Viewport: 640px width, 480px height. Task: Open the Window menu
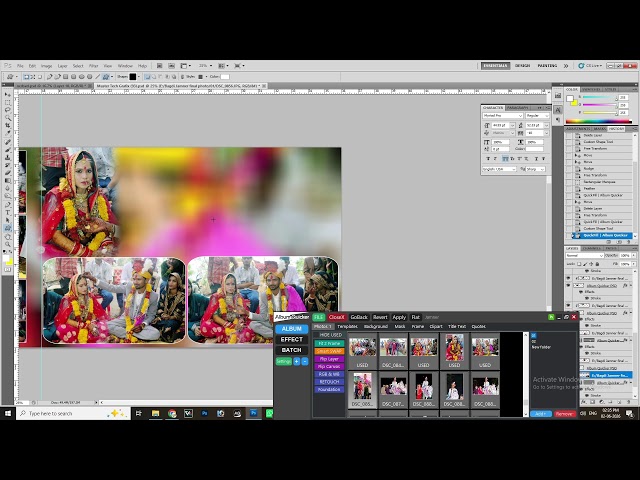[125, 66]
